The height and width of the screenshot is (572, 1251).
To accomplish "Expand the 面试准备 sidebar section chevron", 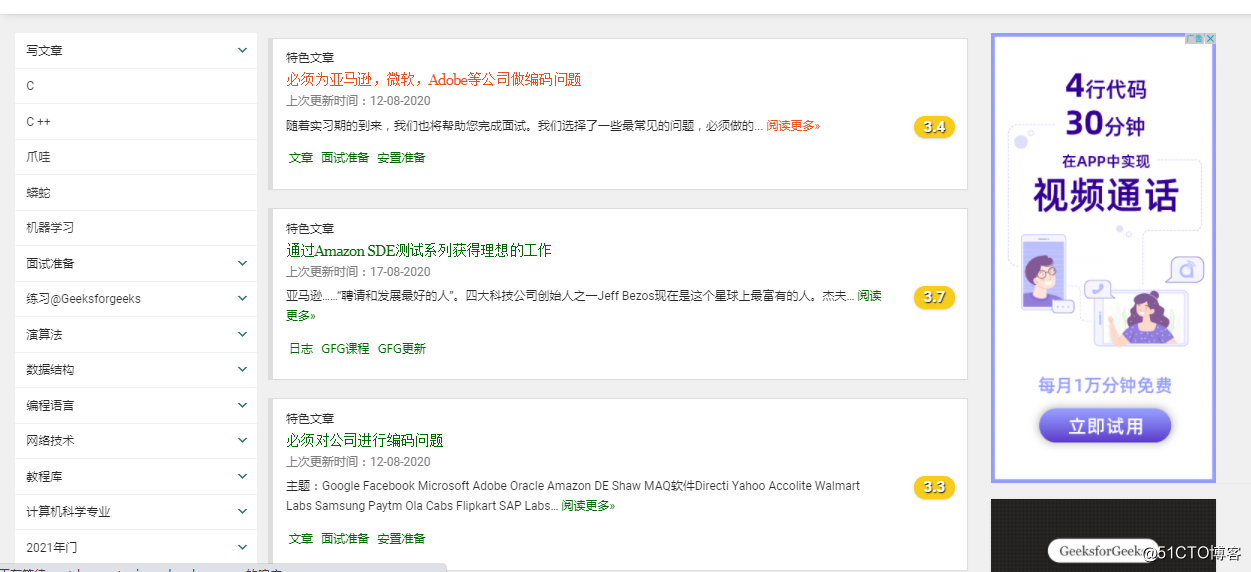I will coord(243,263).
